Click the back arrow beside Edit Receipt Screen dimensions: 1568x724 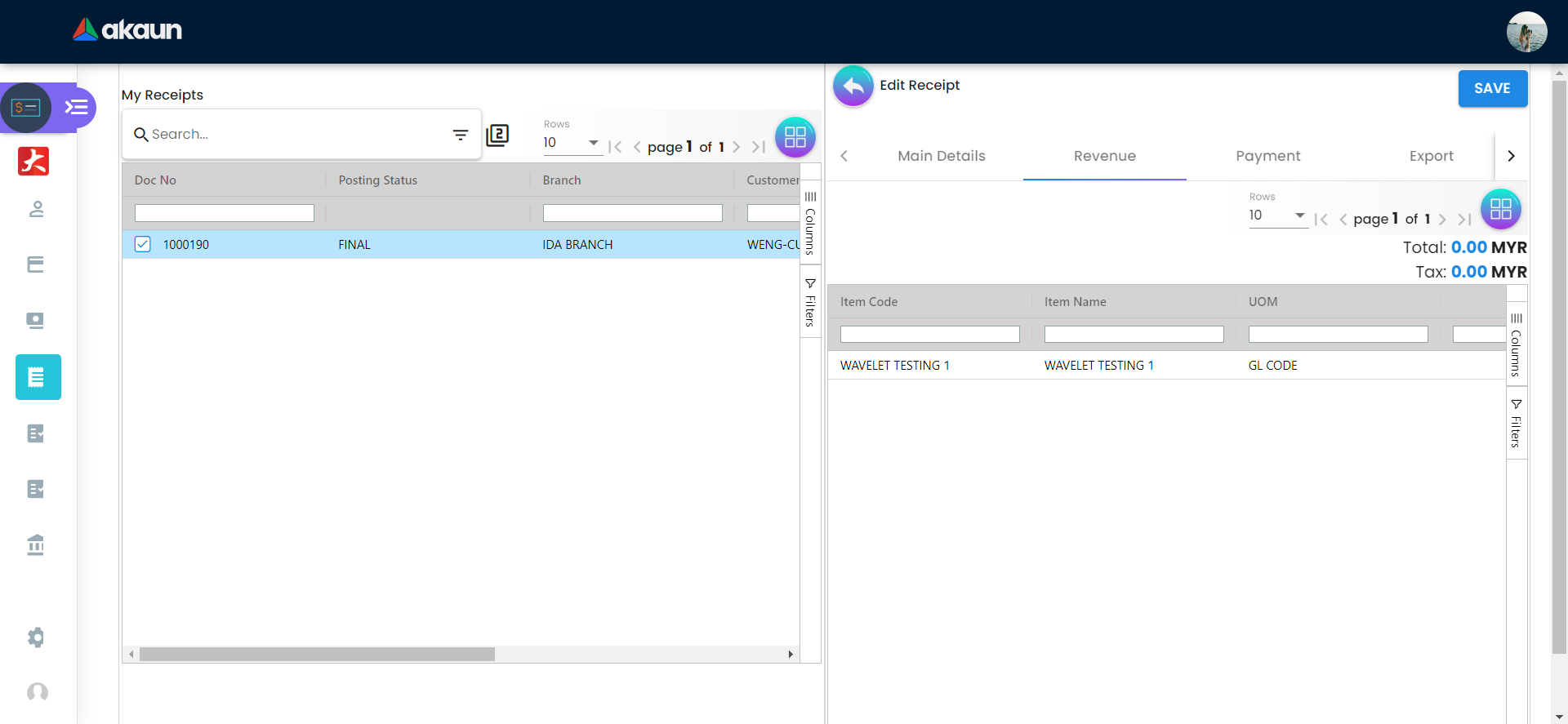coord(853,86)
